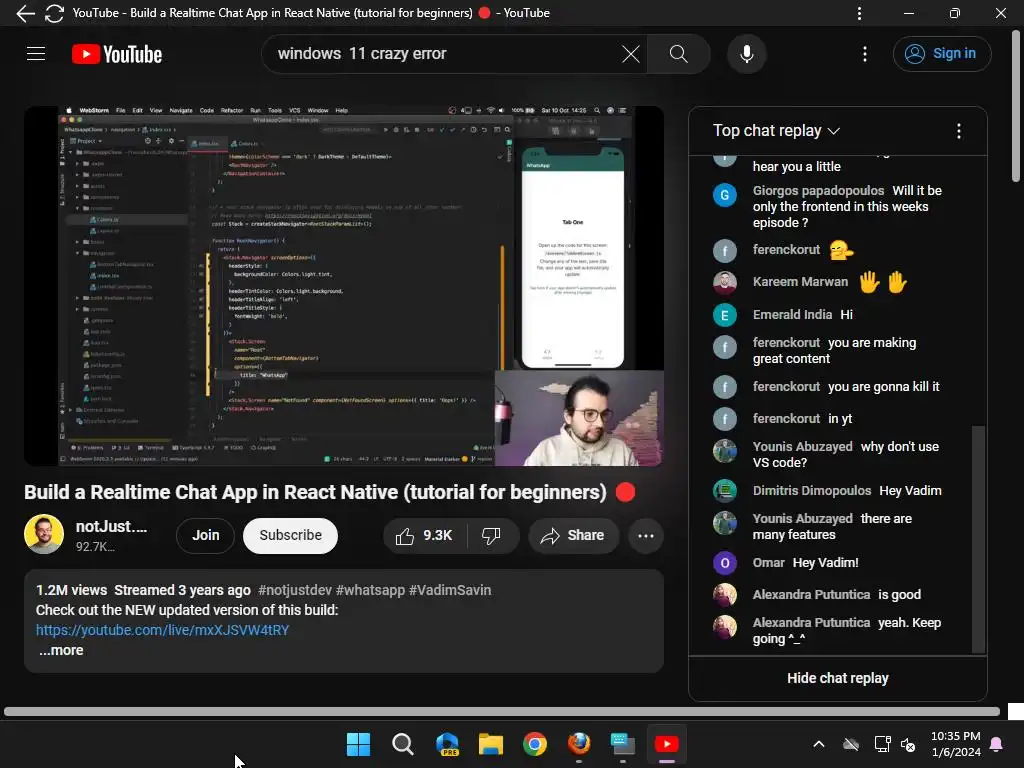Follow the #notjustdev hashtag

(295, 590)
